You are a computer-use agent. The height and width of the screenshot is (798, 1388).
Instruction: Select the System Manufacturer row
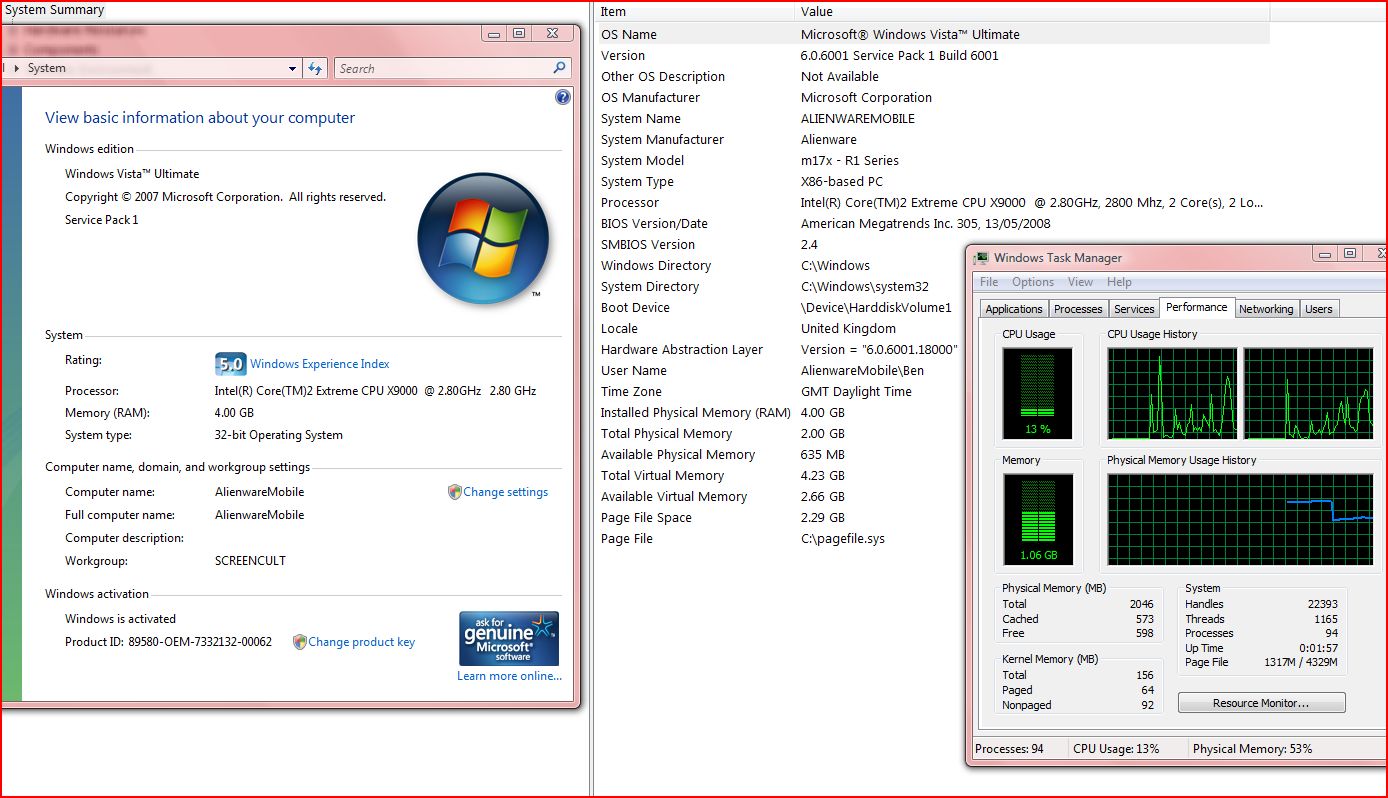click(x=933, y=139)
